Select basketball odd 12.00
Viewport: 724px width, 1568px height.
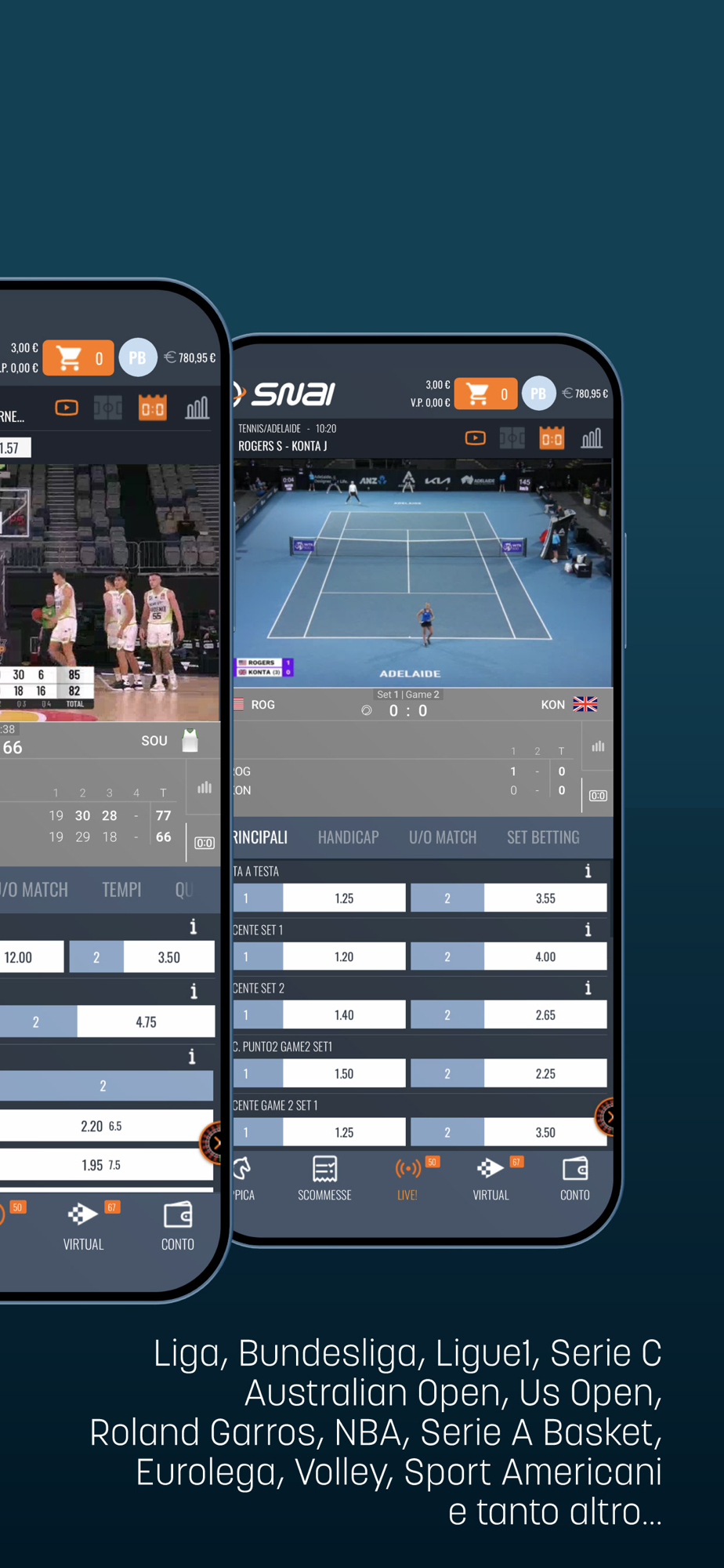coord(31,957)
